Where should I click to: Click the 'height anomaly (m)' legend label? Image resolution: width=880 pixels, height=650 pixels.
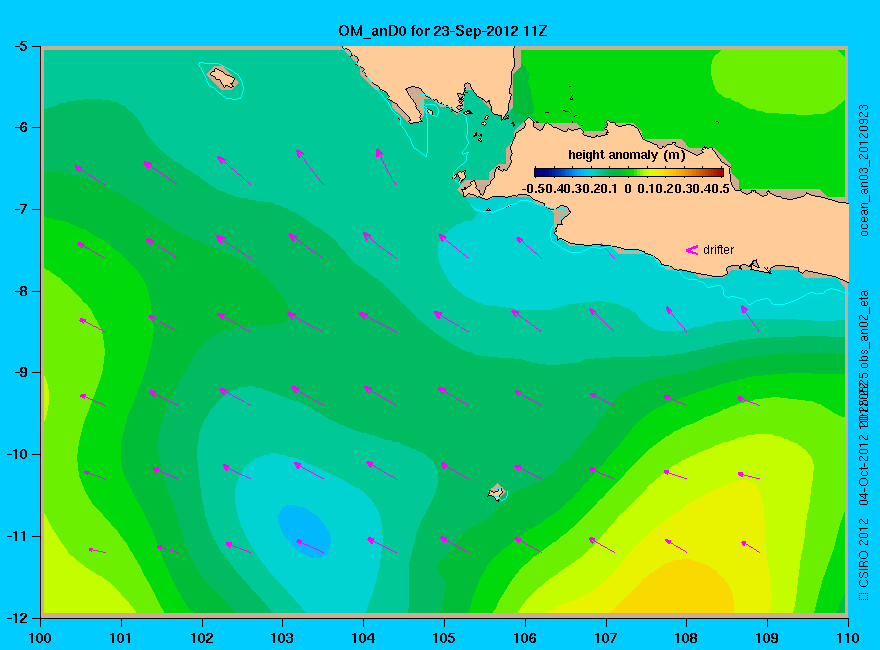click(626, 155)
